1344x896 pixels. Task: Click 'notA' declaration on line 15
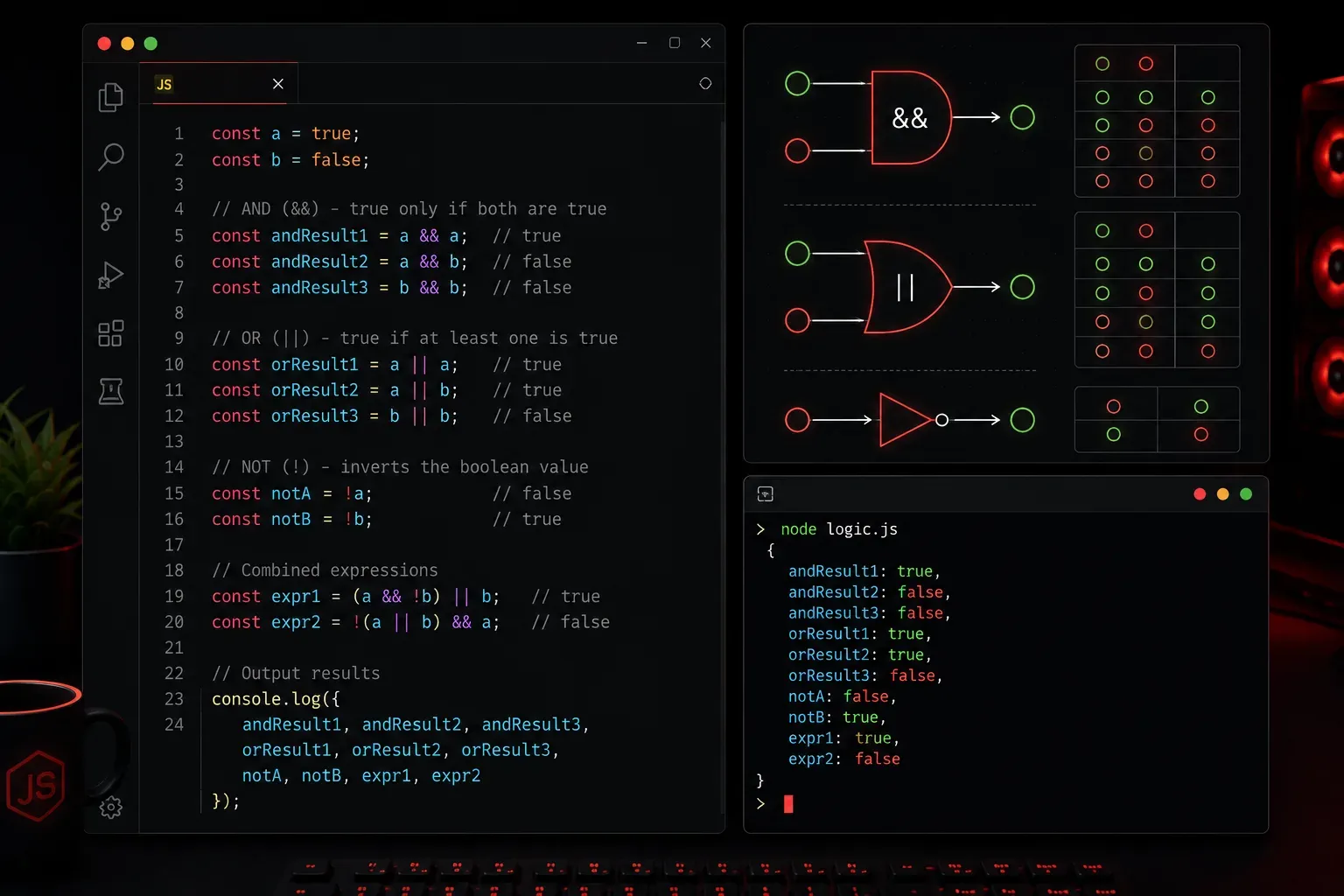tap(290, 493)
